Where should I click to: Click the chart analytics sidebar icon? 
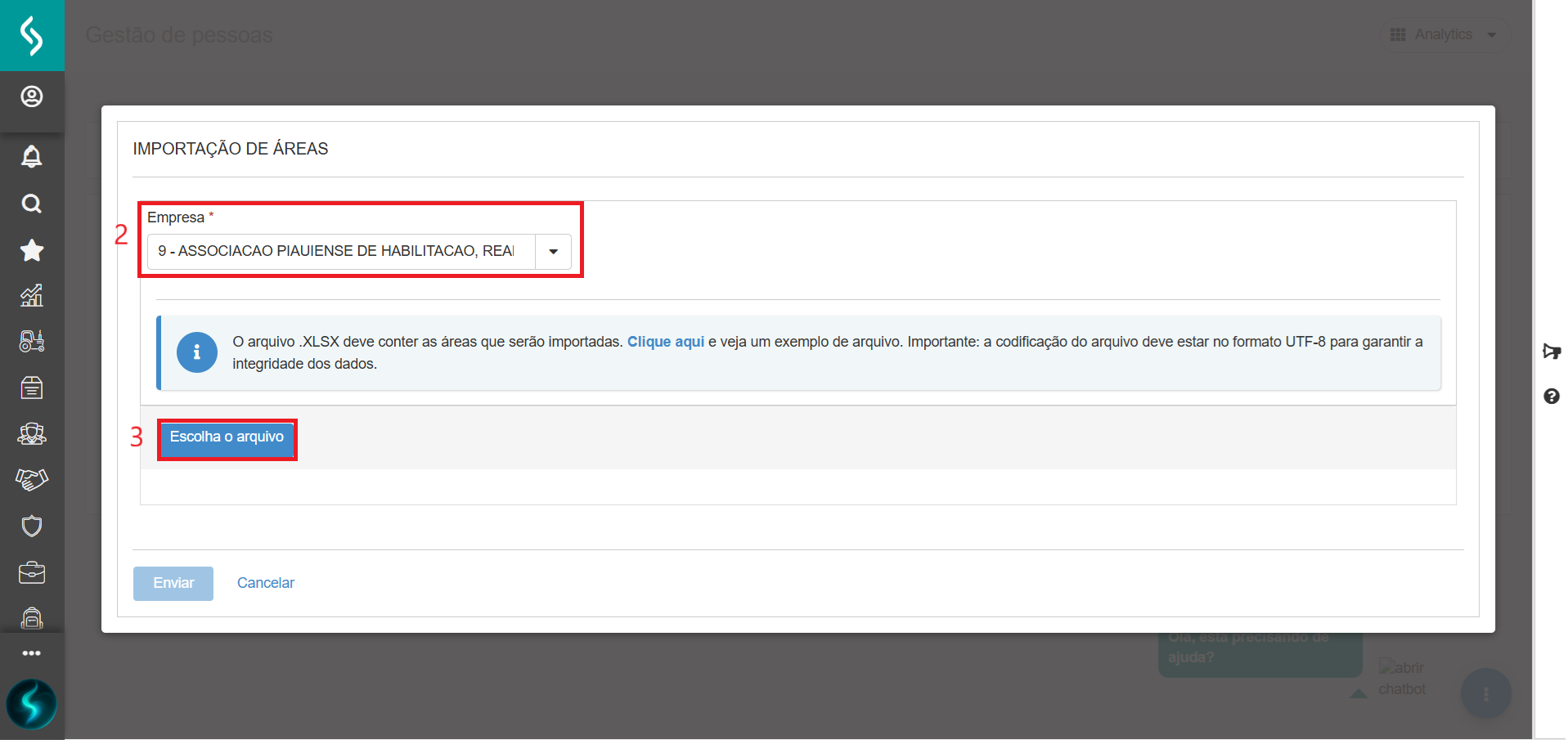pyautogui.click(x=32, y=296)
